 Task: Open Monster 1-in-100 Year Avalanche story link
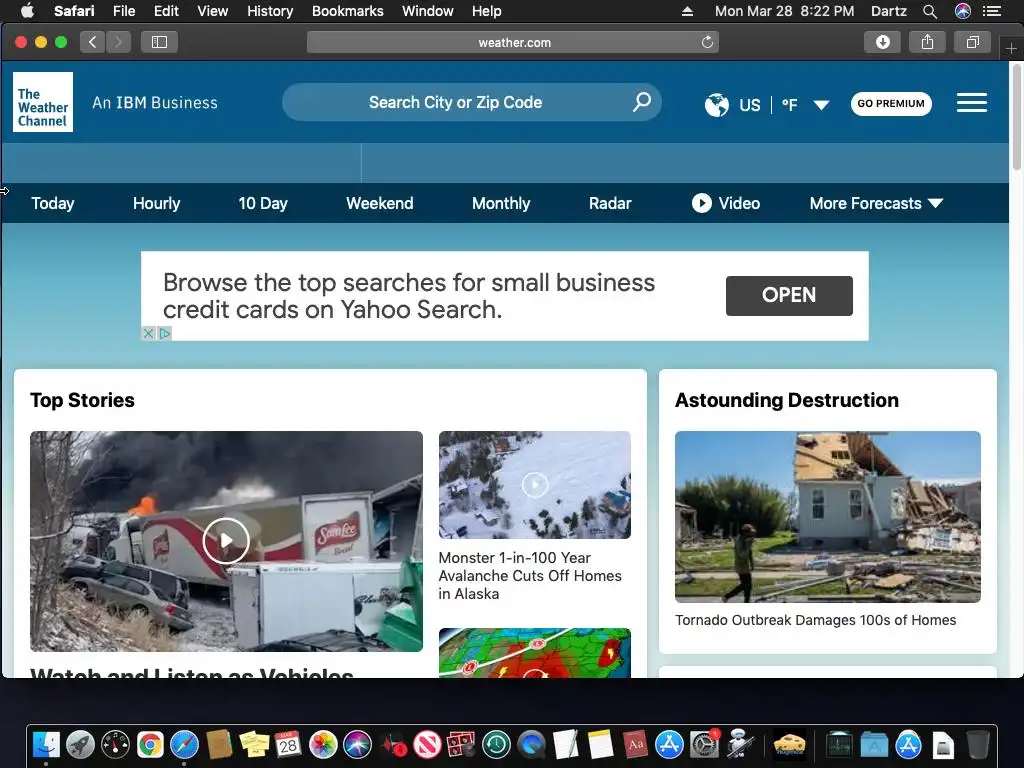pyautogui.click(x=530, y=576)
